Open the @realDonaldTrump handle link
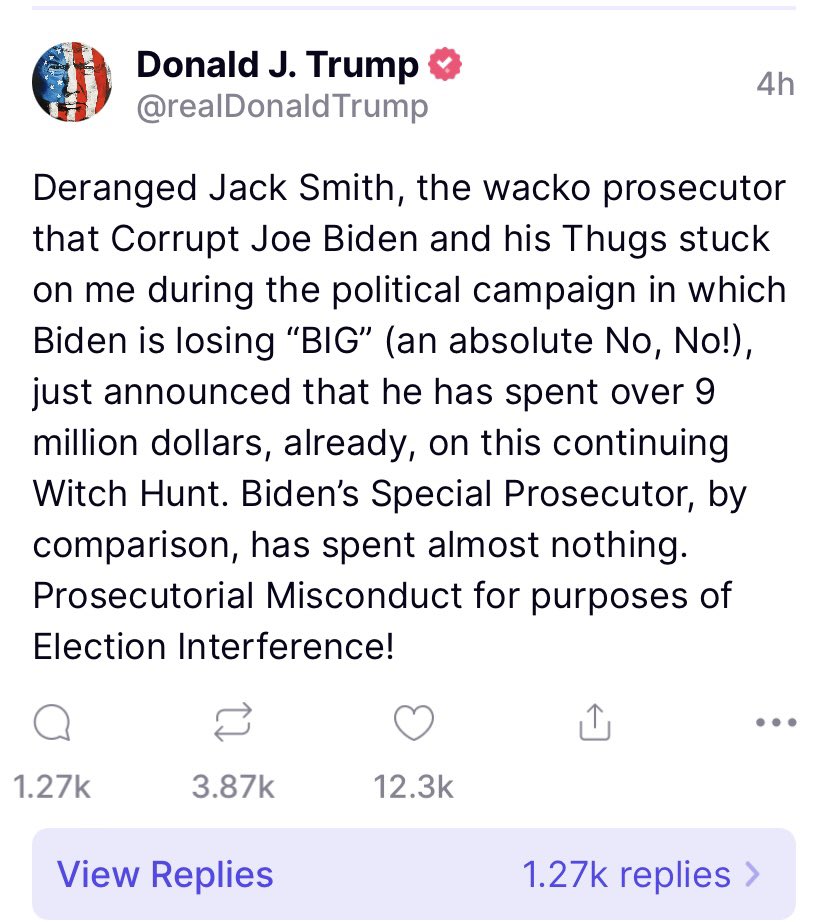 click(281, 106)
